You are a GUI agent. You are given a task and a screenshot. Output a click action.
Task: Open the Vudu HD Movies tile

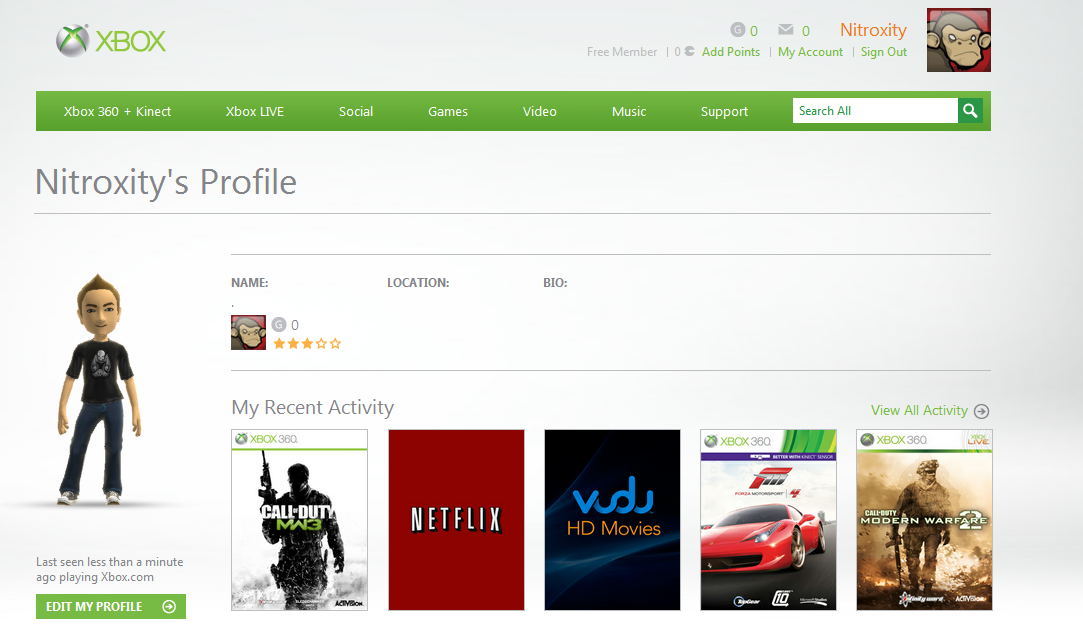click(x=612, y=520)
